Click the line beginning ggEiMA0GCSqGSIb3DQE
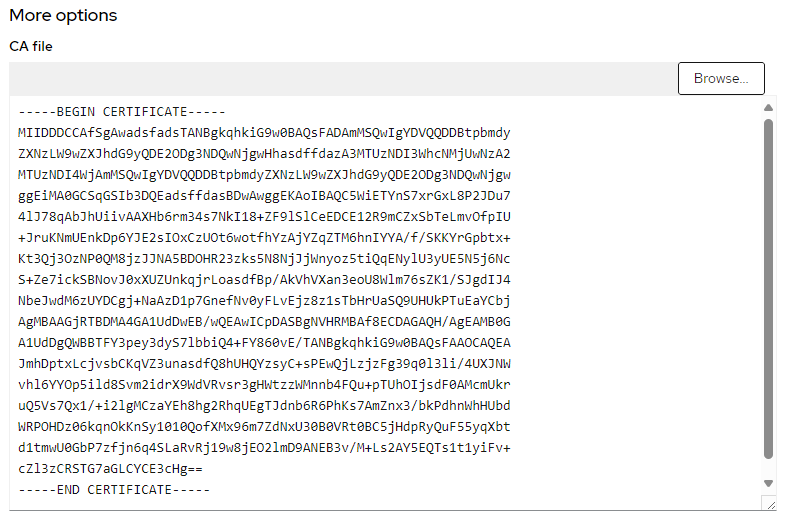 (x=264, y=196)
